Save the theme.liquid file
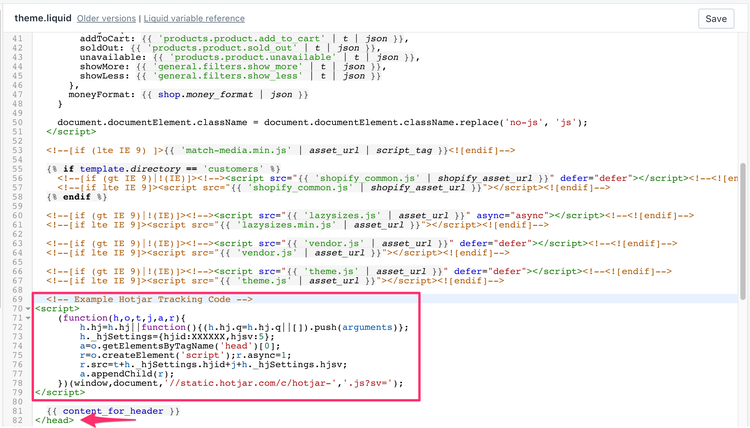This screenshot has height=428, width=750. pyautogui.click(x=716, y=19)
